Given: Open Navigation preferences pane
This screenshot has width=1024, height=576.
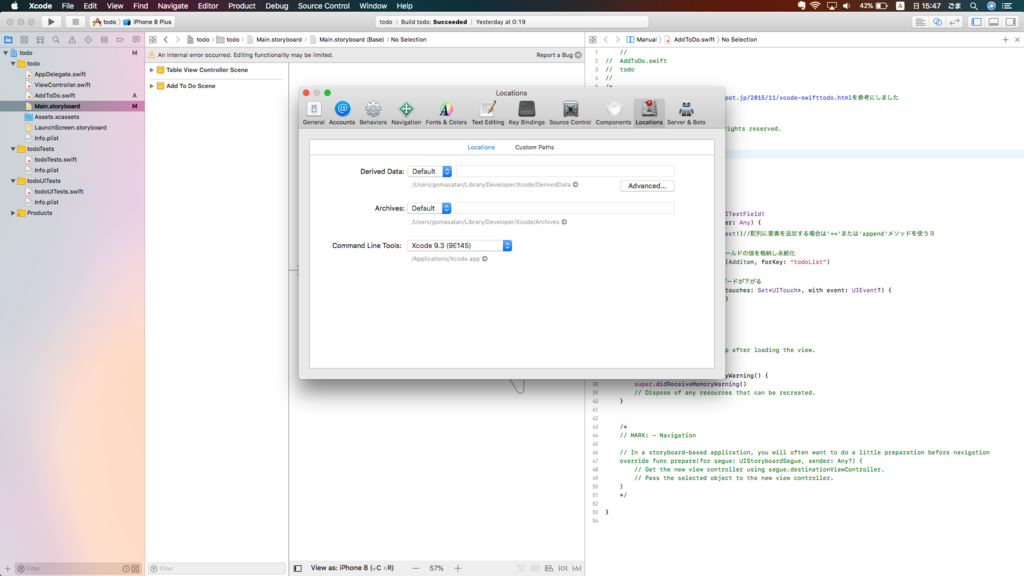Looking at the screenshot, I should [406, 112].
